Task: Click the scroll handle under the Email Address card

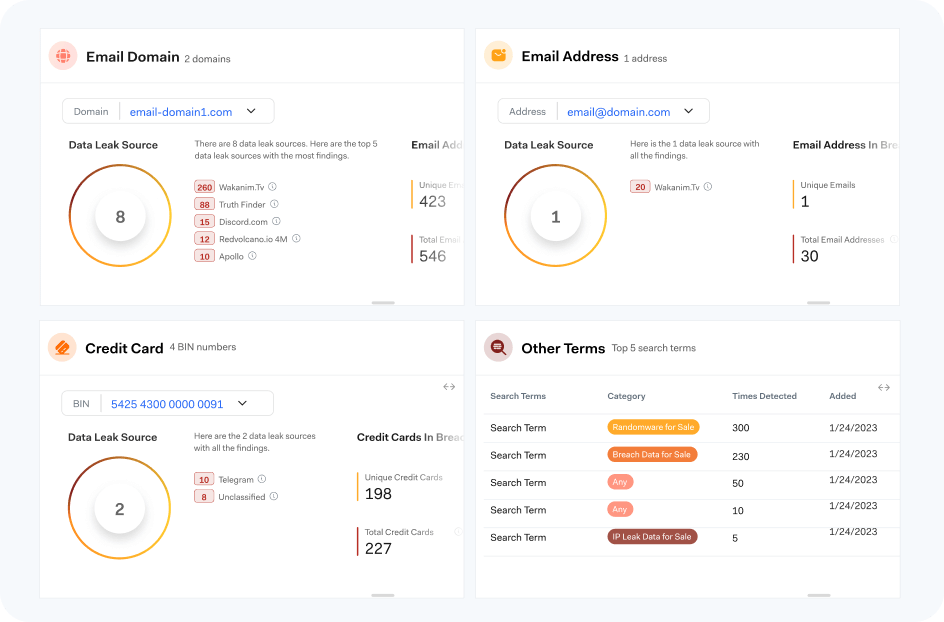Action: click(x=819, y=303)
